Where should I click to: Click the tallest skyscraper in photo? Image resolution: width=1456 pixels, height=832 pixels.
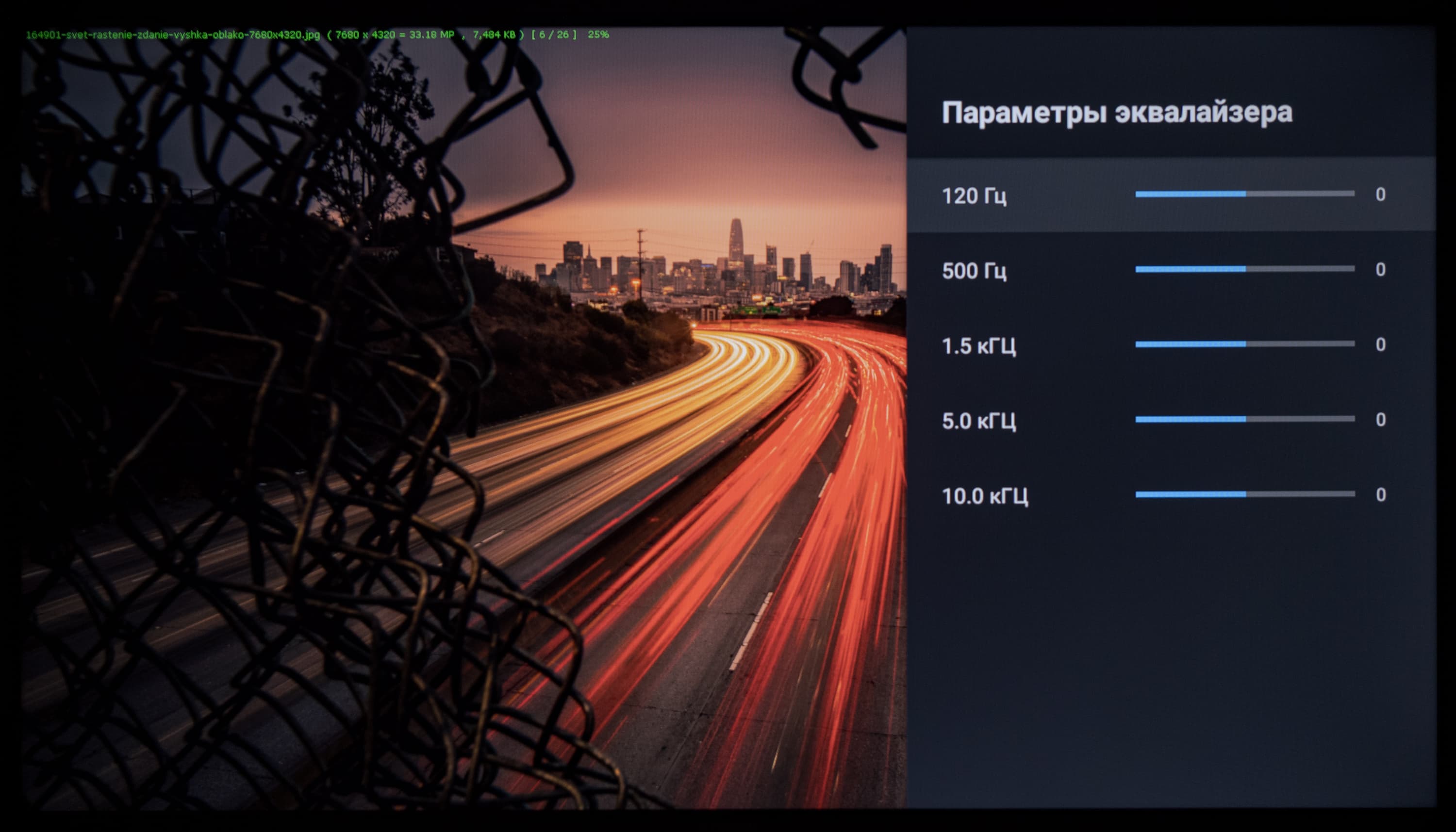coord(735,240)
